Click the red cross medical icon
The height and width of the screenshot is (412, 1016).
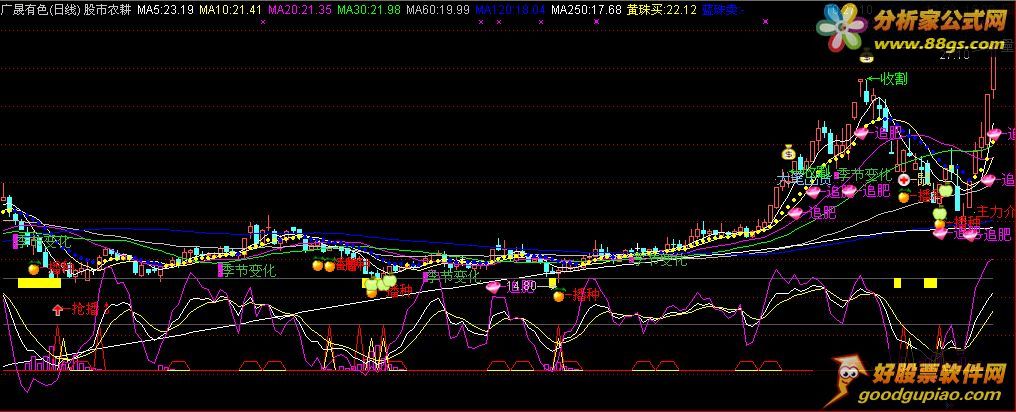pyautogui.click(x=904, y=180)
